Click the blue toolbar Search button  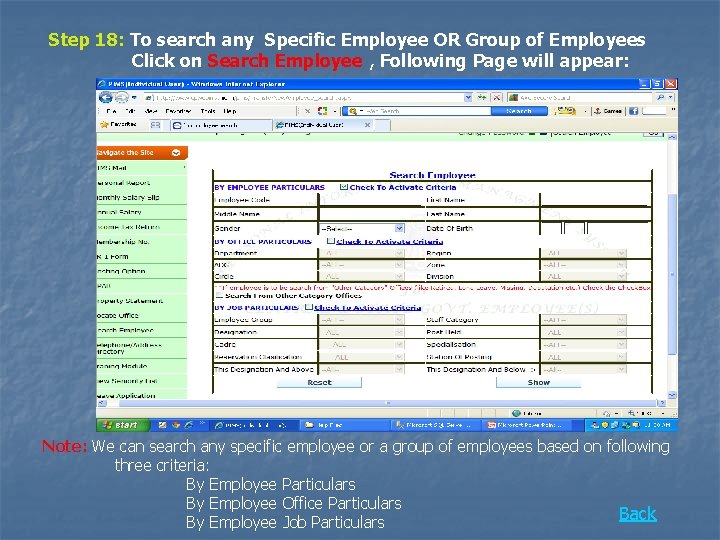pos(519,111)
